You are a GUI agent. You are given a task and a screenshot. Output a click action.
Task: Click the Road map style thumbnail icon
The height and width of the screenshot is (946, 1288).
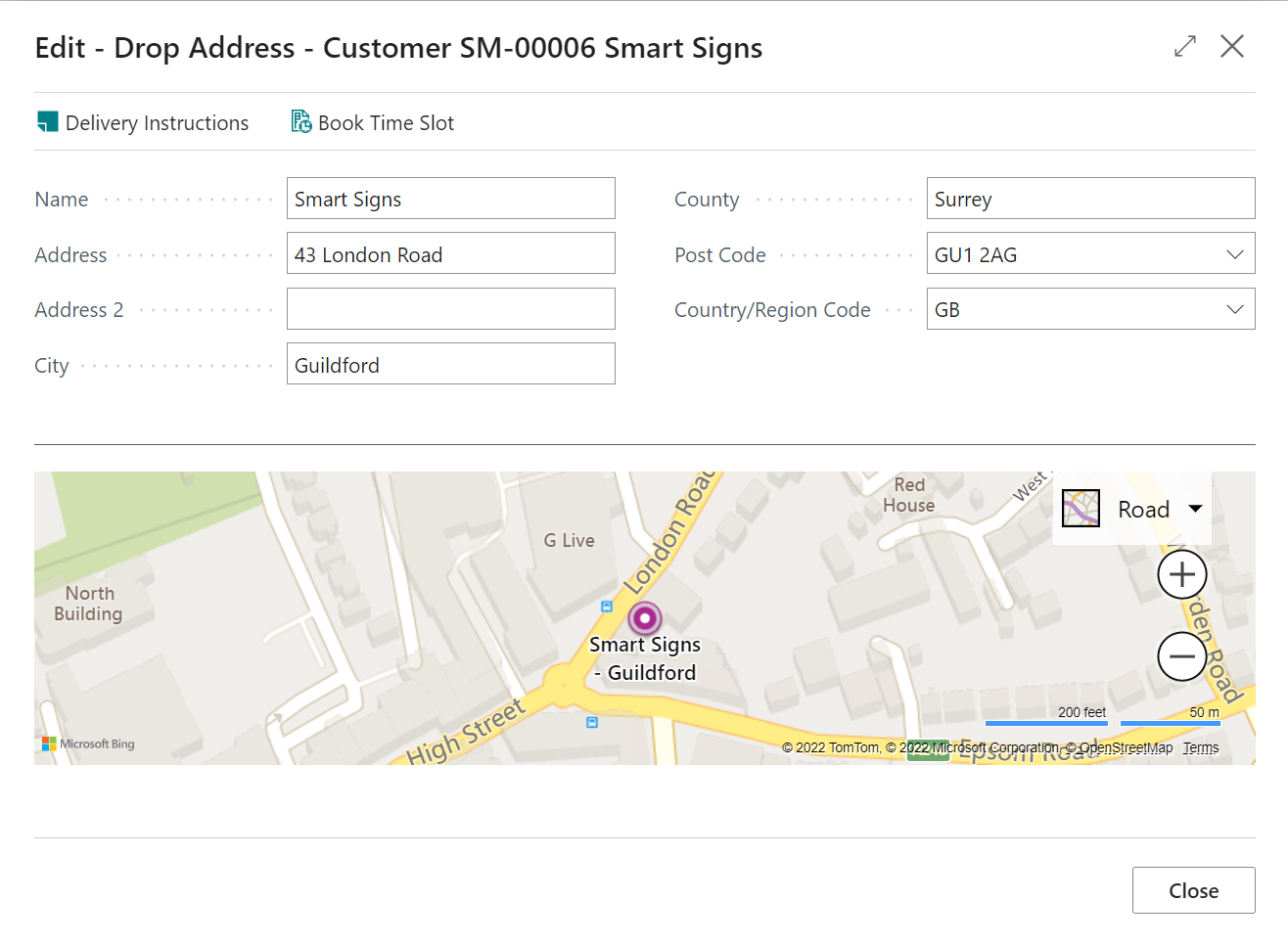(1081, 509)
